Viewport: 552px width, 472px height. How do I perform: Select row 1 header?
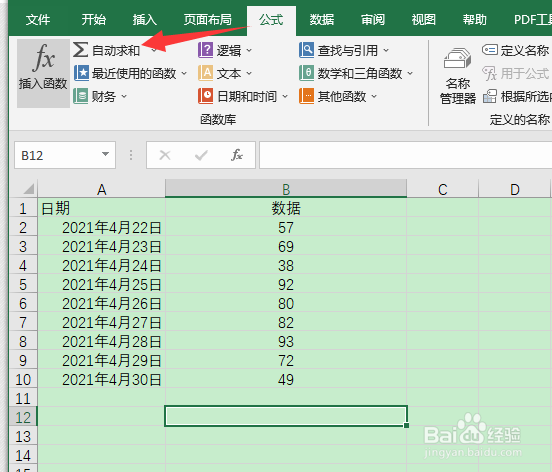tap(23, 208)
